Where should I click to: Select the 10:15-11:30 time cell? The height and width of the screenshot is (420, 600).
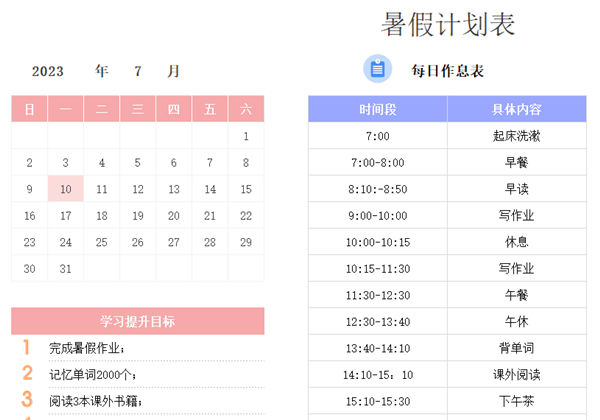pyautogui.click(x=378, y=269)
